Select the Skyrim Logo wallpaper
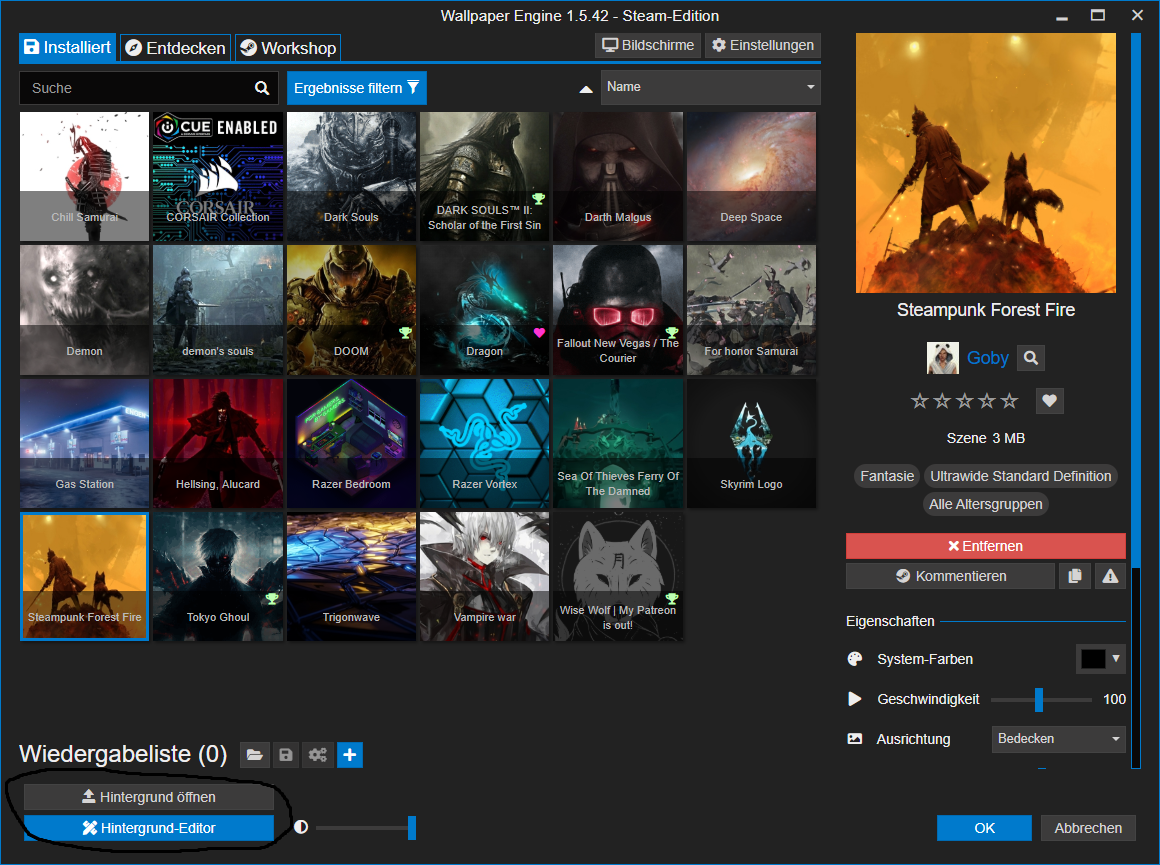1160x865 pixels. [751, 443]
